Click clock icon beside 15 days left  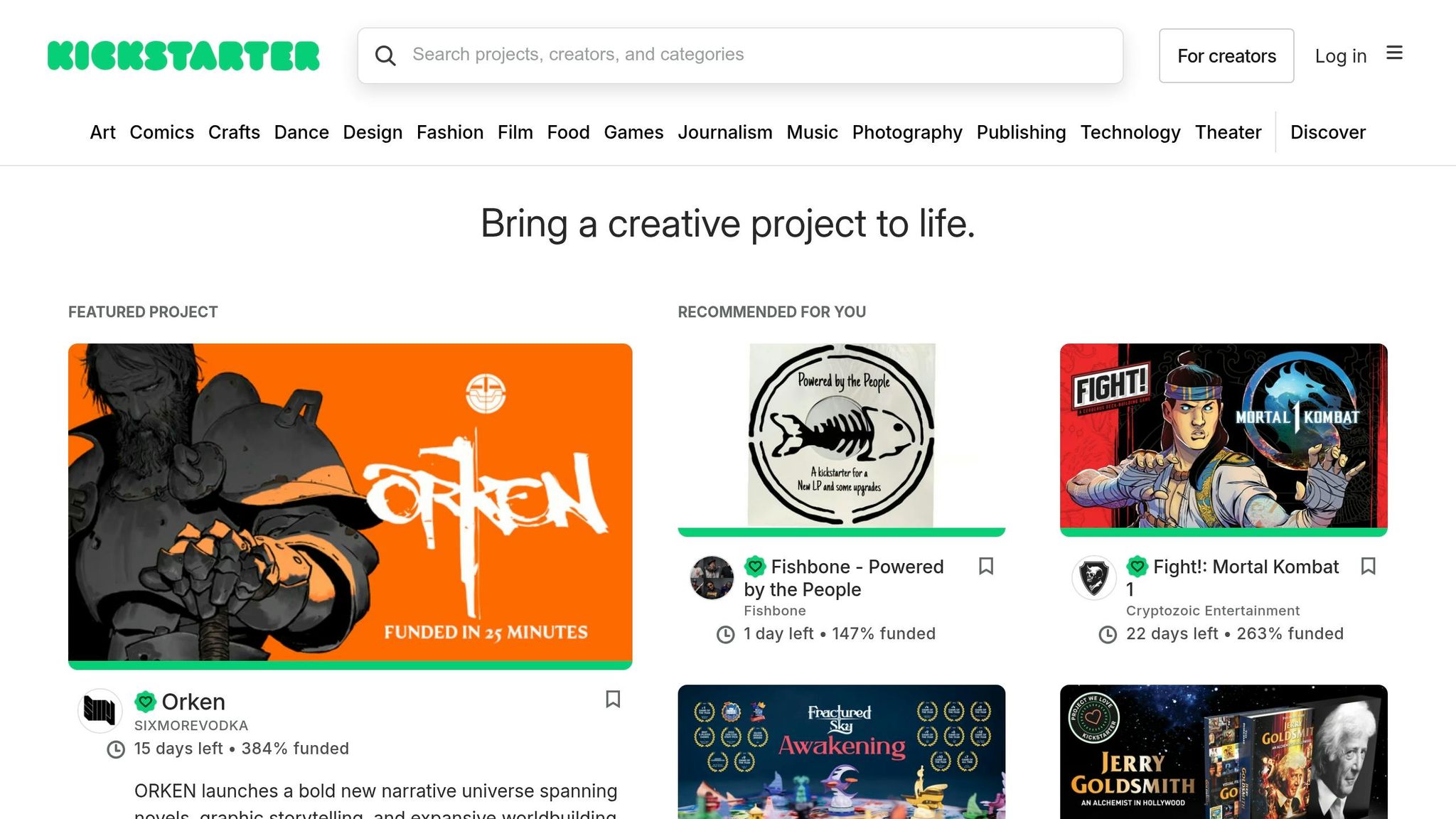[116, 749]
